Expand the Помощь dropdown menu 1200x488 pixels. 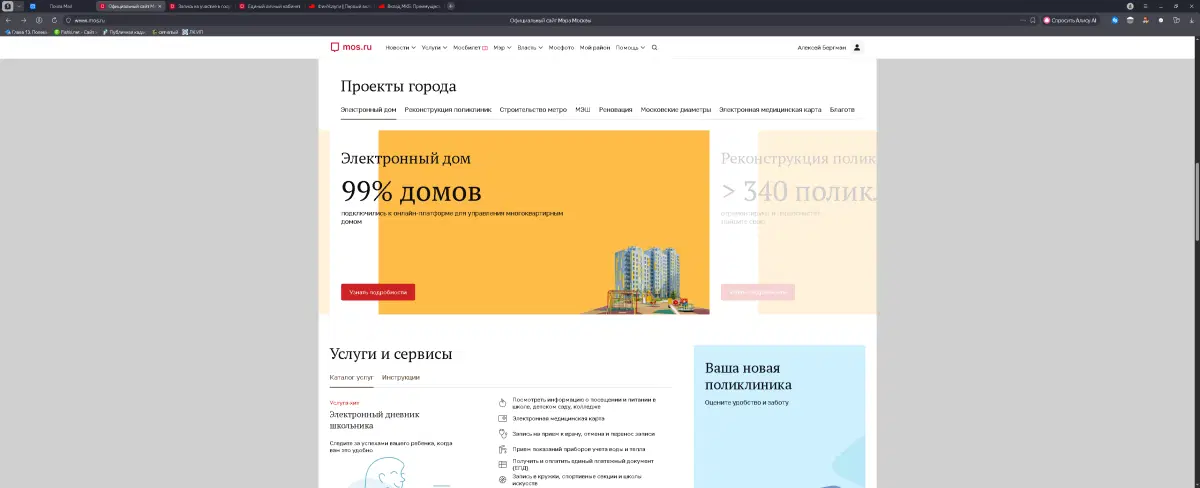pyautogui.click(x=630, y=47)
